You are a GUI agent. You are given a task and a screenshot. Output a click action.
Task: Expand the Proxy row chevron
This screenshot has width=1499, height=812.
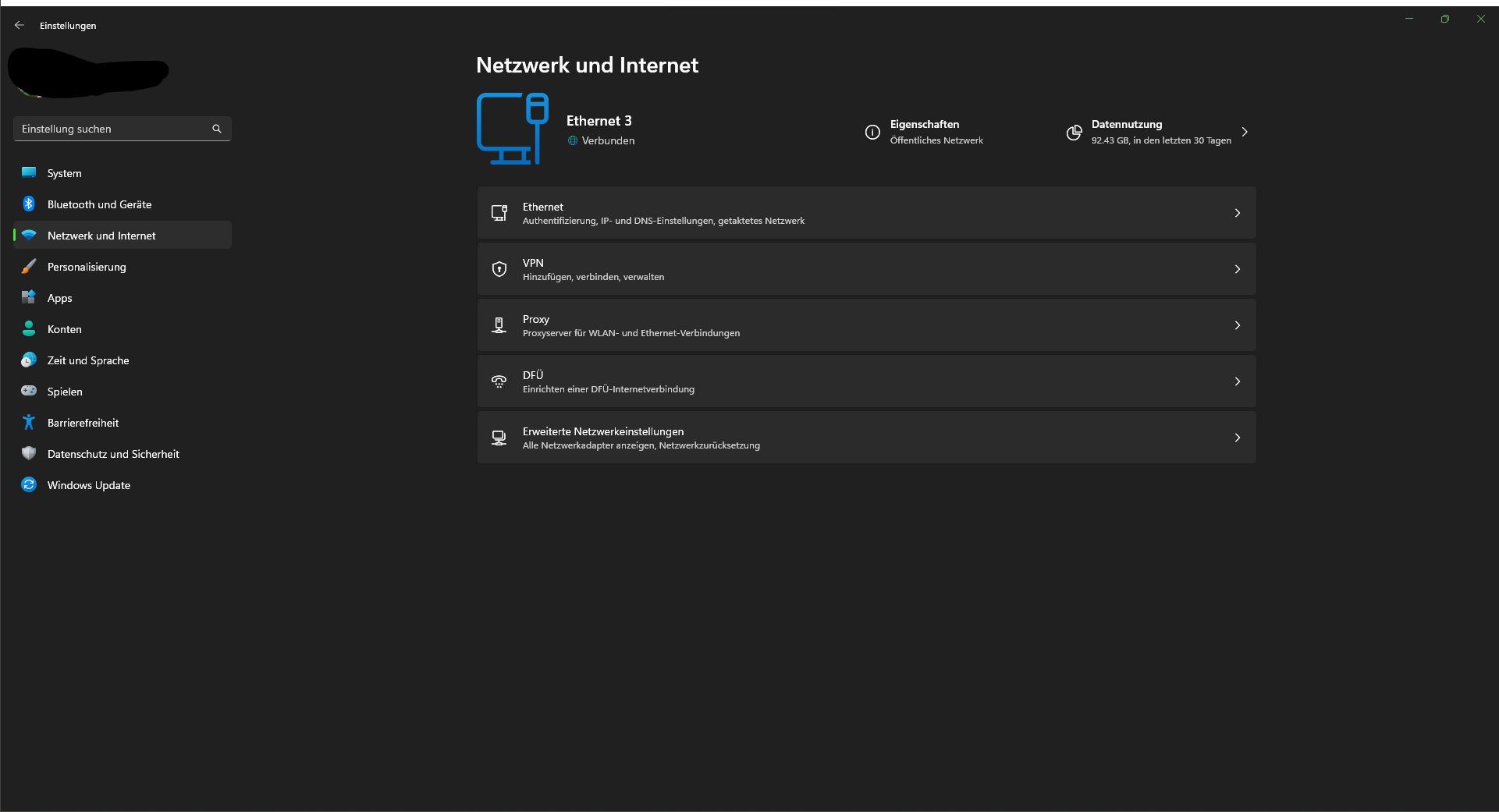tap(1237, 325)
